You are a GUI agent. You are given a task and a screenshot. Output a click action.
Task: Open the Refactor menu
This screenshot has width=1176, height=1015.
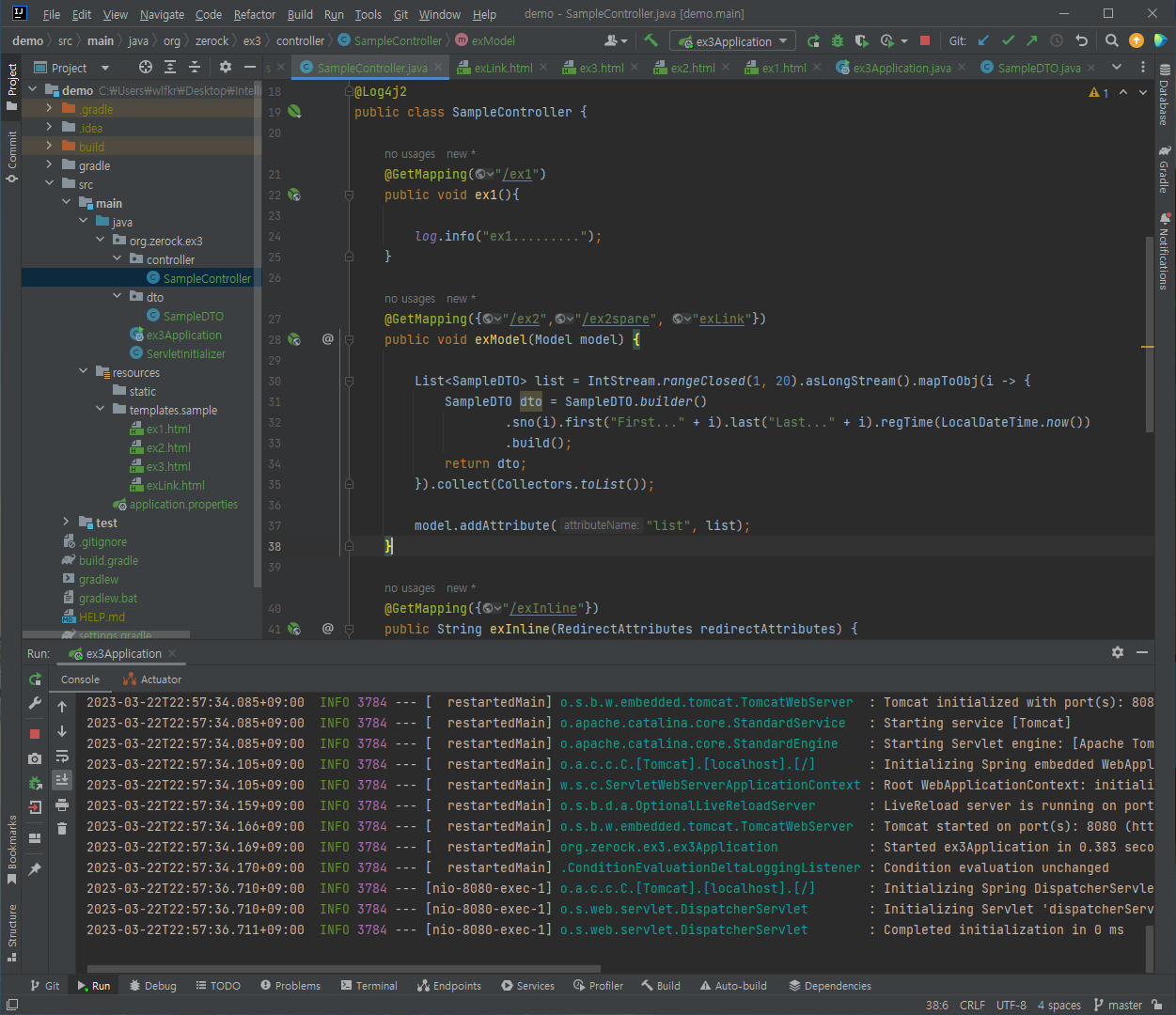click(x=255, y=14)
